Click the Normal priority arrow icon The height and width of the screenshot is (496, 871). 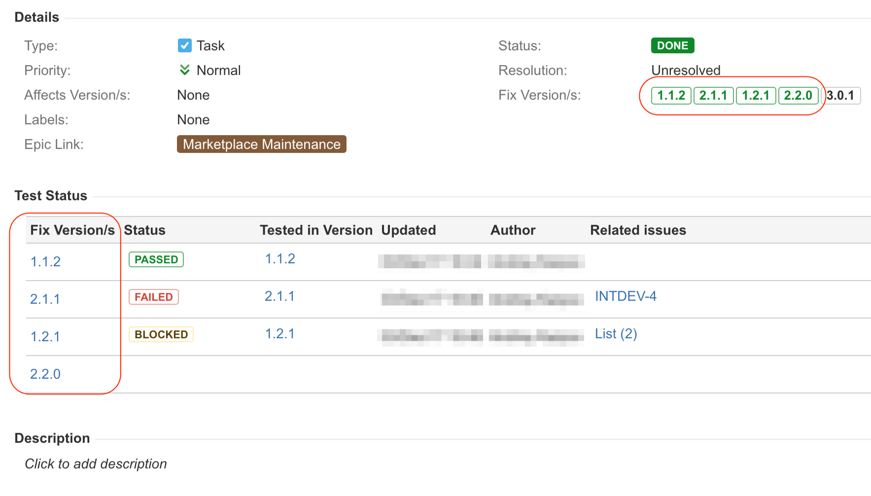[184, 70]
